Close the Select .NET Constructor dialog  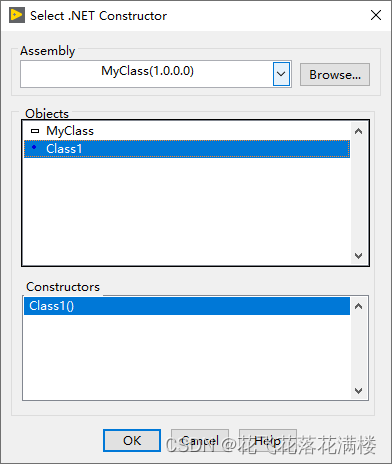376,15
